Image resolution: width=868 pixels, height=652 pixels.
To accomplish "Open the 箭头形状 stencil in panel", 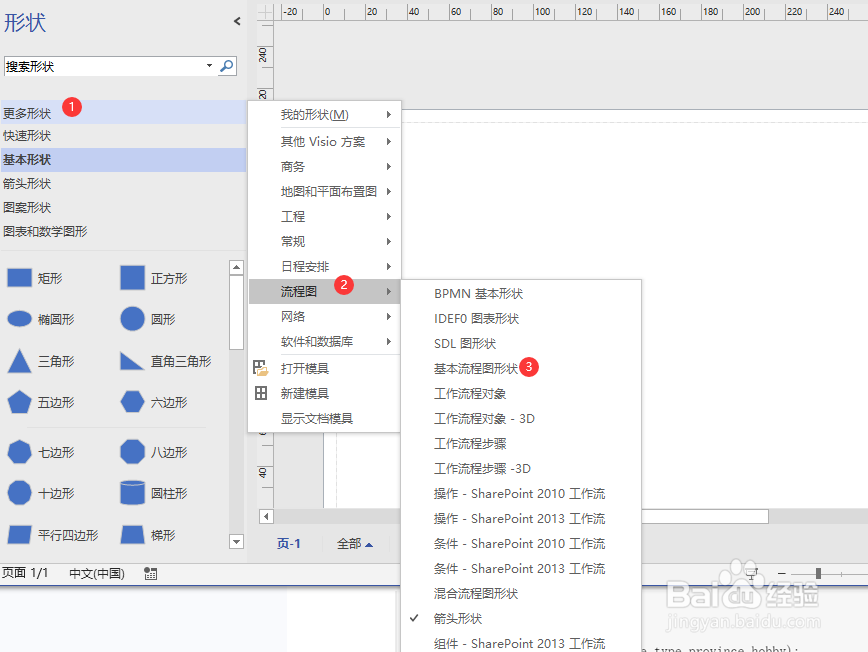I will point(123,184).
